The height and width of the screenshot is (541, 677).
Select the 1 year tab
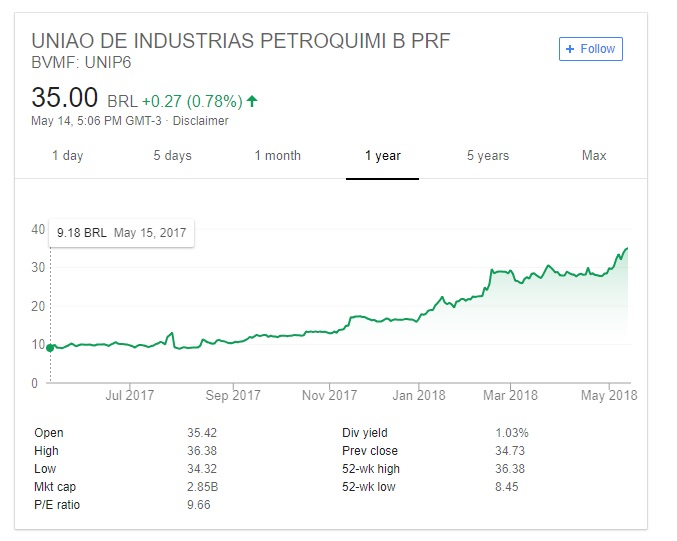point(383,155)
